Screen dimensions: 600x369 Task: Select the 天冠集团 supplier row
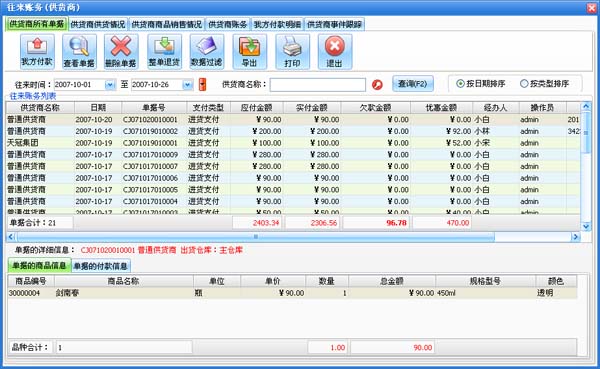(x=293, y=143)
